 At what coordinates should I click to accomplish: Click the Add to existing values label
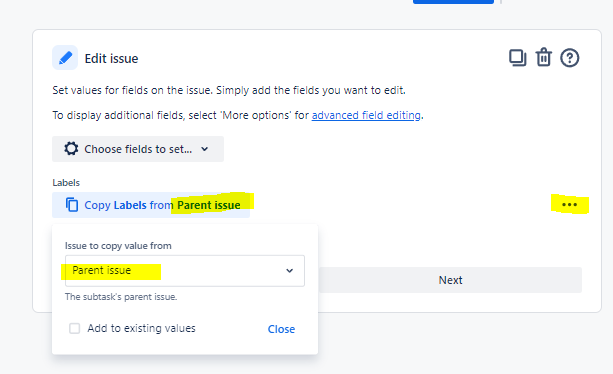(141, 328)
